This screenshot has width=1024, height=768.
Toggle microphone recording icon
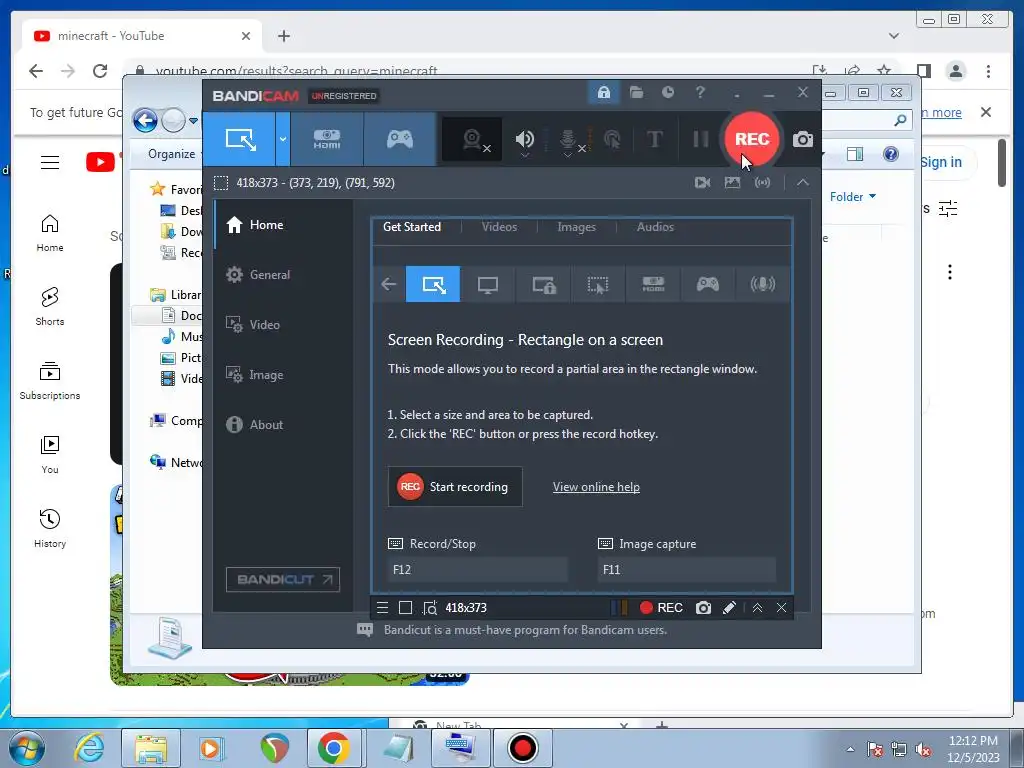(569, 140)
